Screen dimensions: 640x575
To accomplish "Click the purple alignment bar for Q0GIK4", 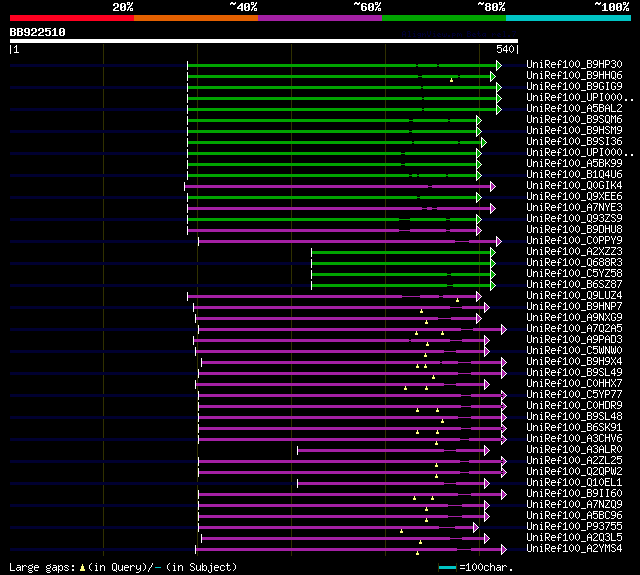I will [x=338, y=186].
